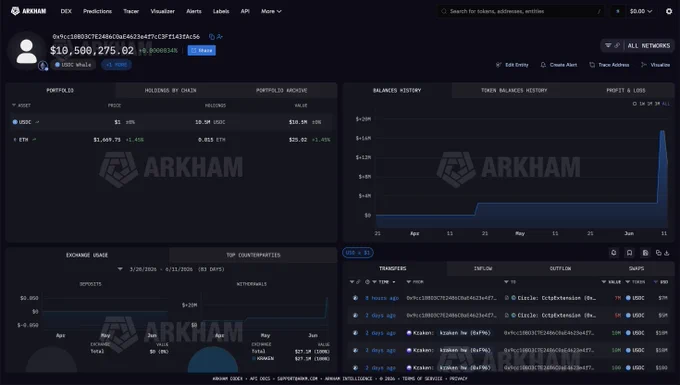
Task: Open the Token column filter
Action: tap(628, 282)
